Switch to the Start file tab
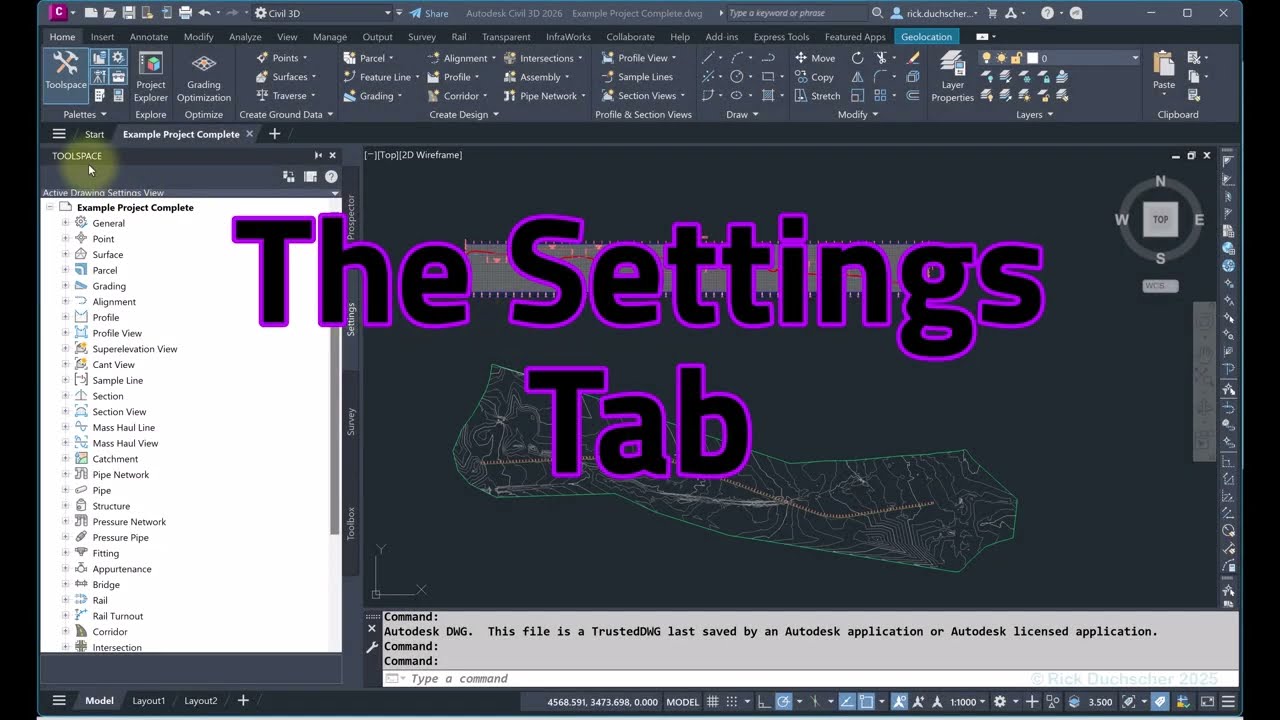This screenshot has width=1280, height=720. 94,134
